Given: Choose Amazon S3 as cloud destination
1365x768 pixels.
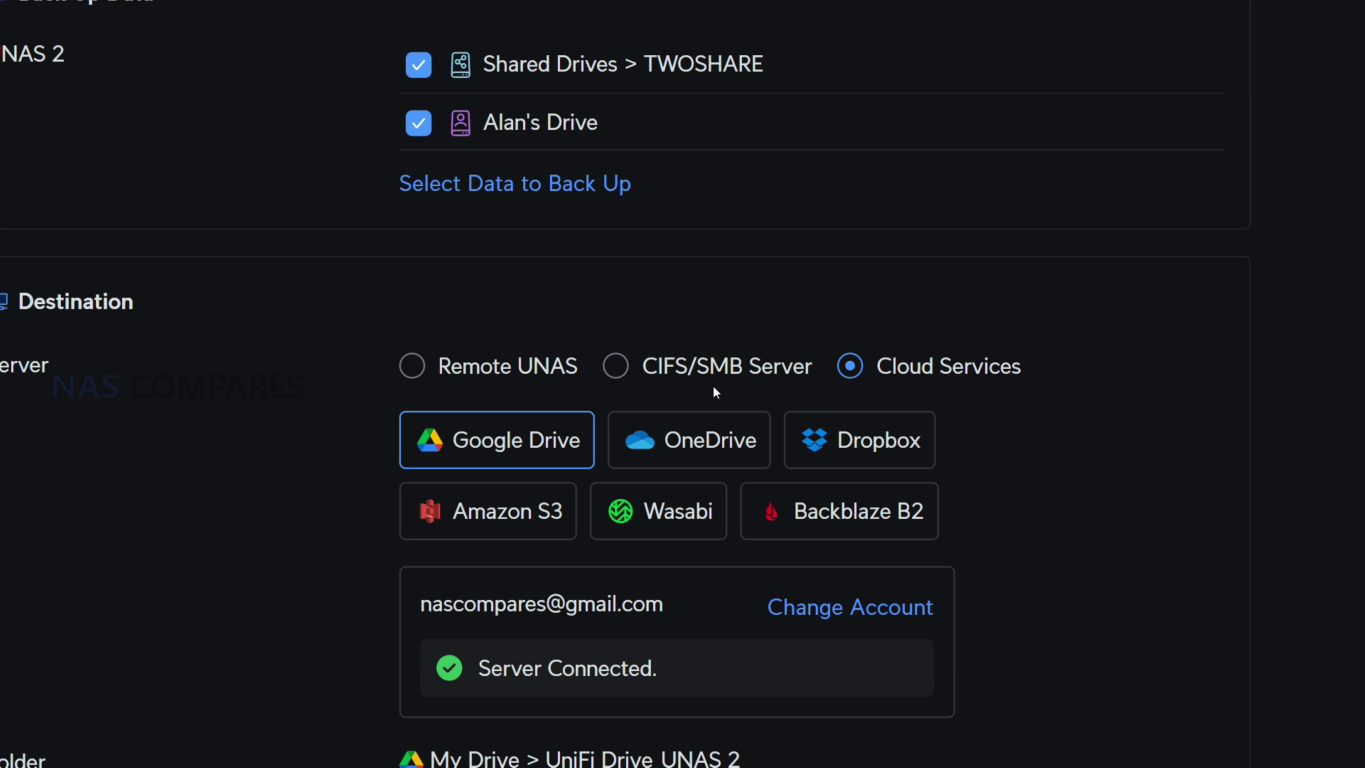Looking at the screenshot, I should point(488,511).
